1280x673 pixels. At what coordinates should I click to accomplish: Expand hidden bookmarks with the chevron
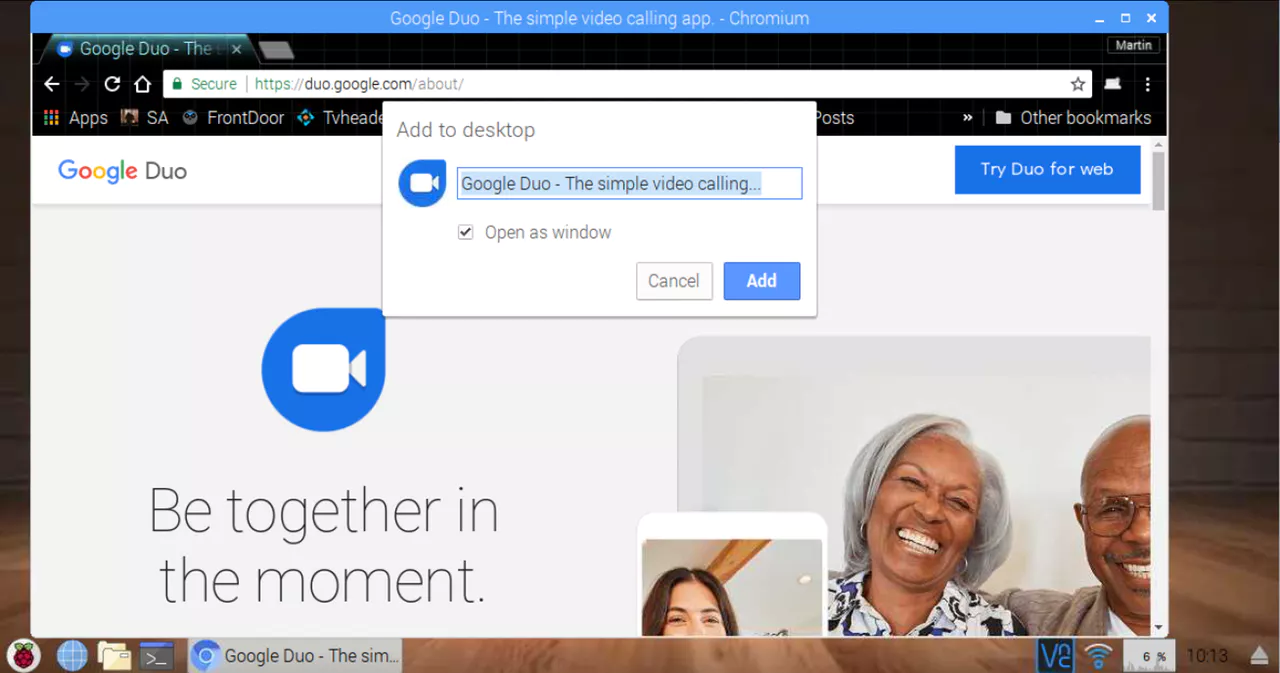pos(967,117)
